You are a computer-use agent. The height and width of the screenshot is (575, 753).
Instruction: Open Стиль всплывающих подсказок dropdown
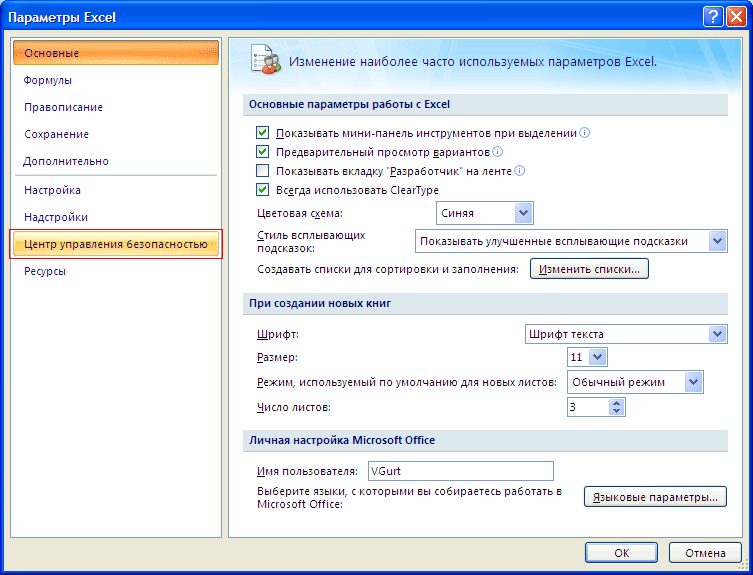[717, 241]
